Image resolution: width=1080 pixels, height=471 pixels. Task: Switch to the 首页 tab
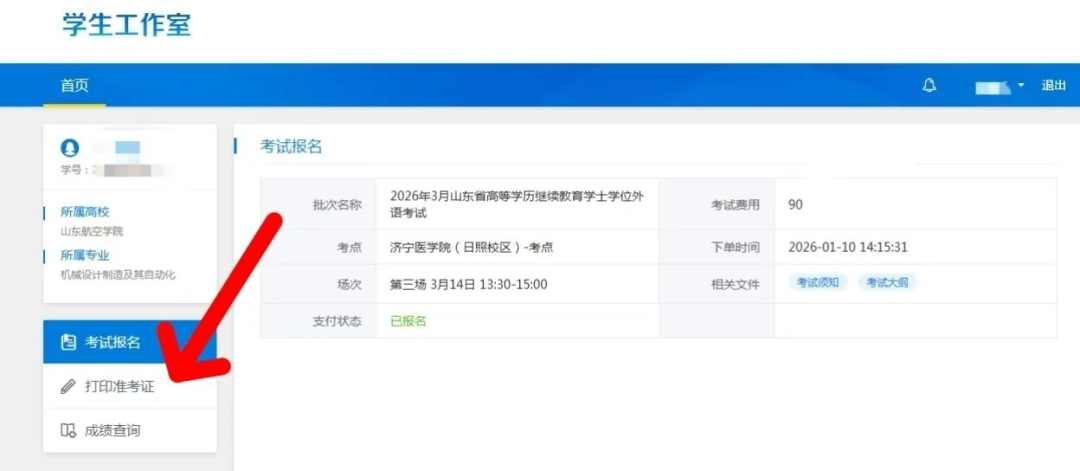(x=75, y=86)
